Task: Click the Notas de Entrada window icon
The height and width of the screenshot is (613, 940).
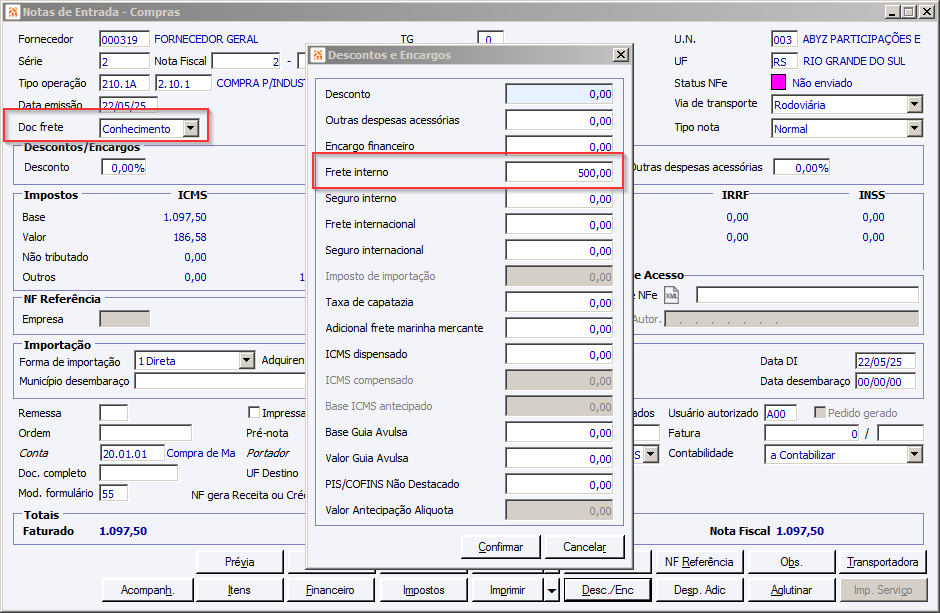Action: 13,12
